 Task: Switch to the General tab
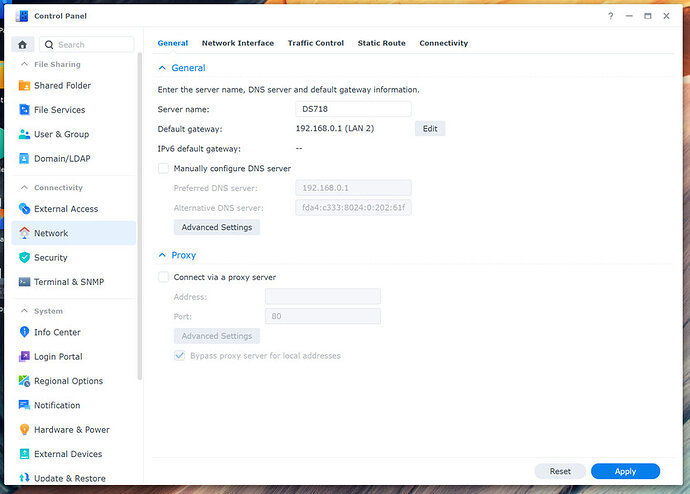[x=172, y=43]
